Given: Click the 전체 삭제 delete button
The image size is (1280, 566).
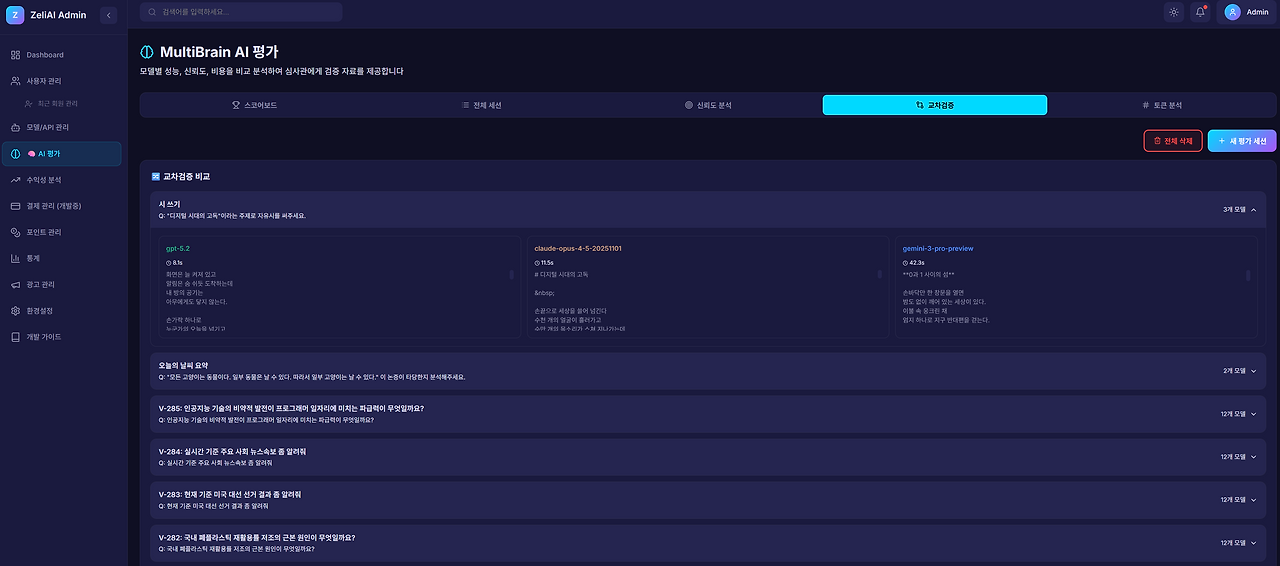Looking at the screenshot, I should [x=1173, y=141].
